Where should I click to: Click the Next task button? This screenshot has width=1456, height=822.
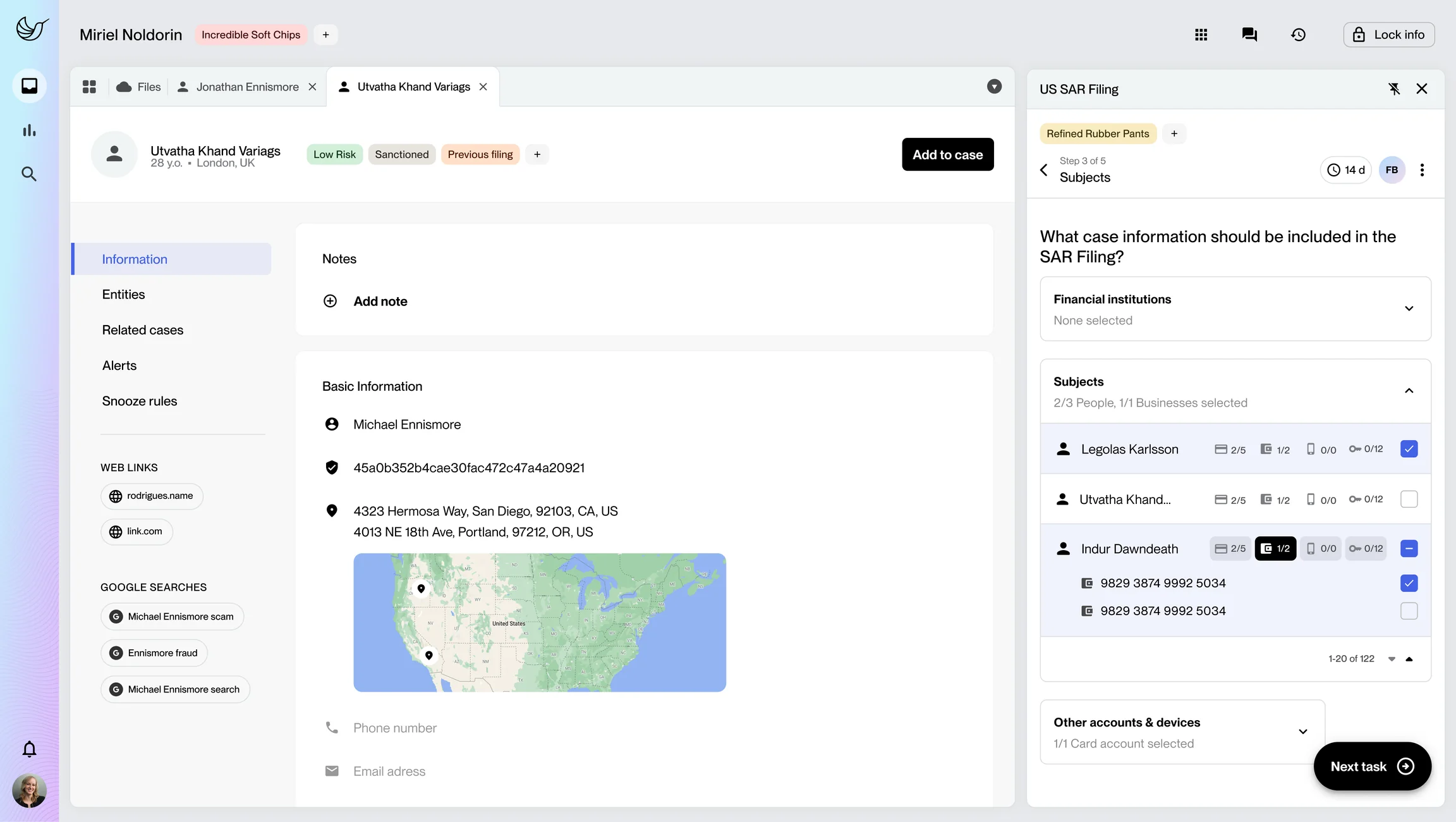(1372, 766)
